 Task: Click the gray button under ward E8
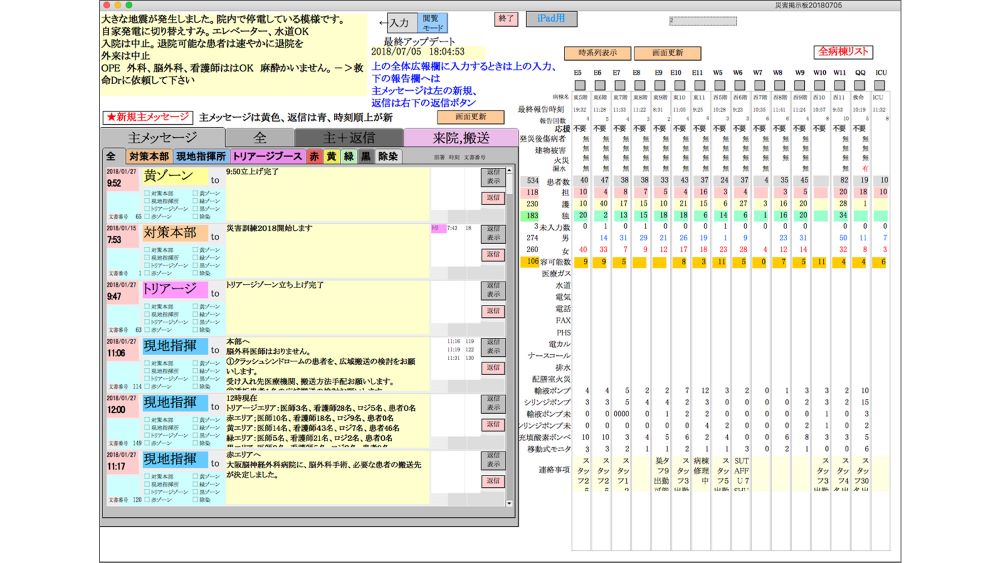coord(640,85)
